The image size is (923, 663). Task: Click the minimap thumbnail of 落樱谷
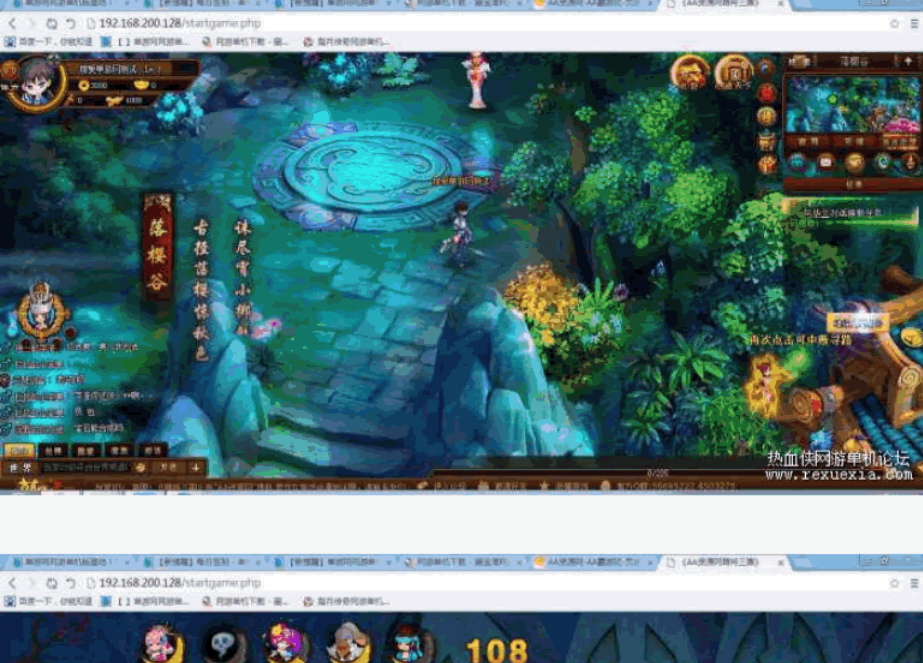(x=852, y=104)
